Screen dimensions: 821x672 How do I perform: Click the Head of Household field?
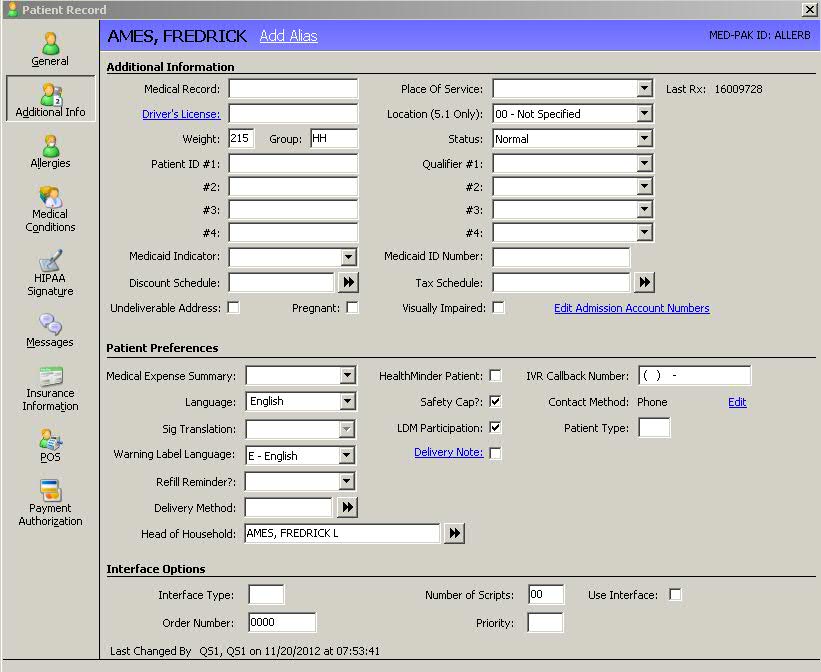point(342,533)
